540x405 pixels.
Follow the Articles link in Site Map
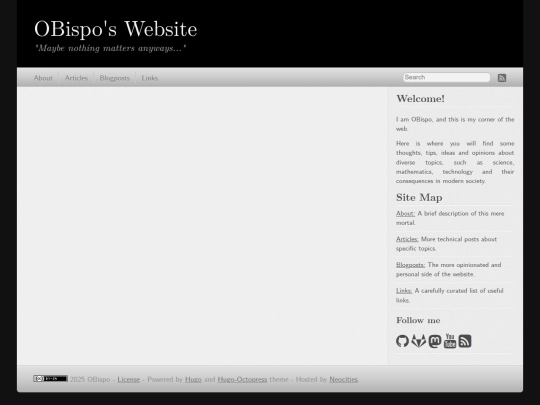(x=407, y=239)
